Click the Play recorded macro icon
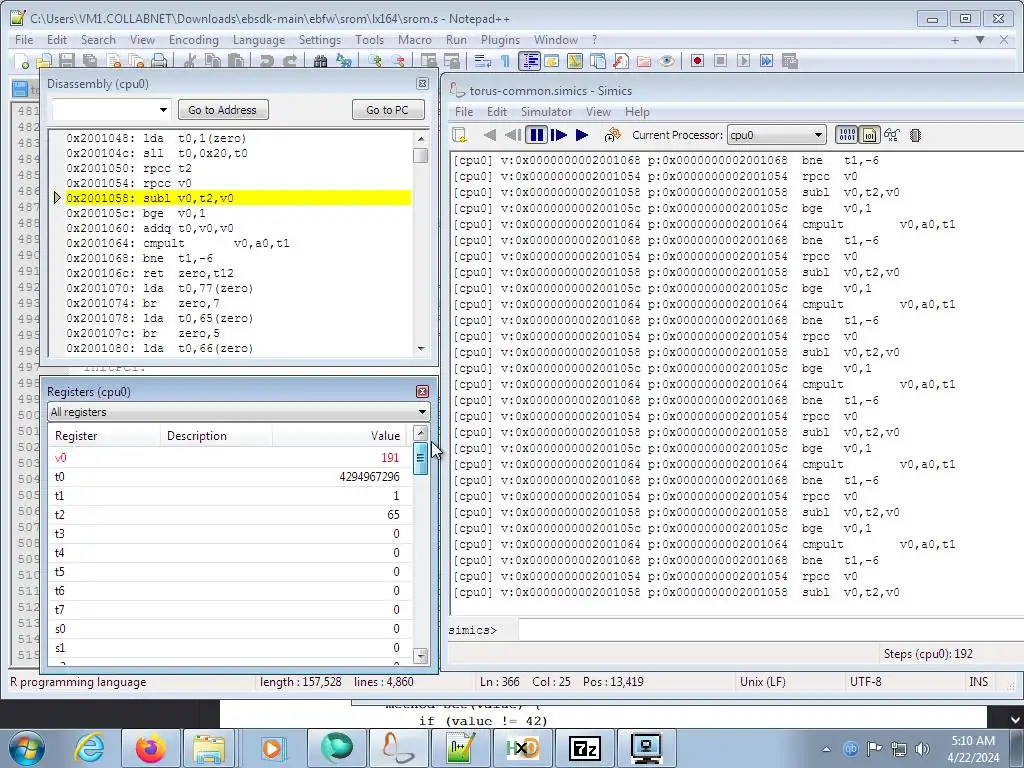Image resolution: width=1024 pixels, height=768 pixels. [x=743, y=61]
